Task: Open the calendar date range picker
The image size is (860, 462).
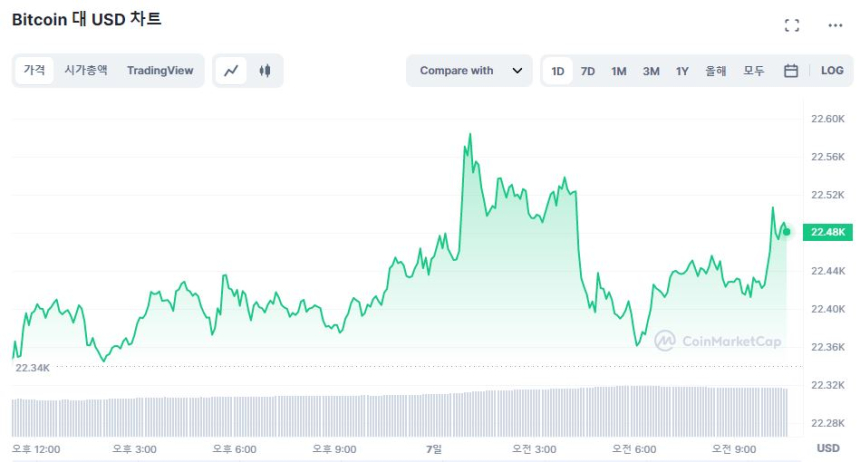Action: coord(791,71)
